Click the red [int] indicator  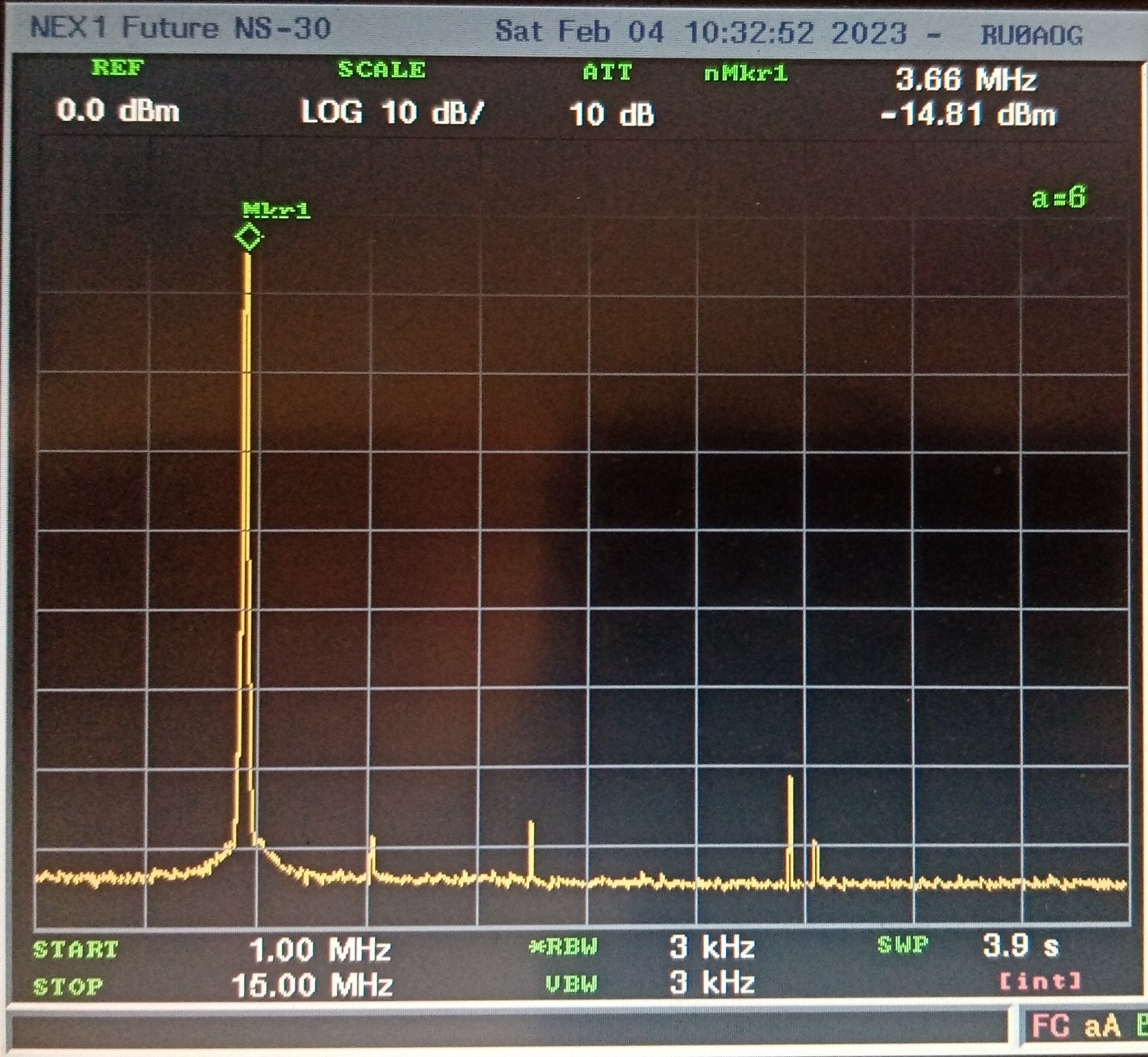(x=1040, y=980)
